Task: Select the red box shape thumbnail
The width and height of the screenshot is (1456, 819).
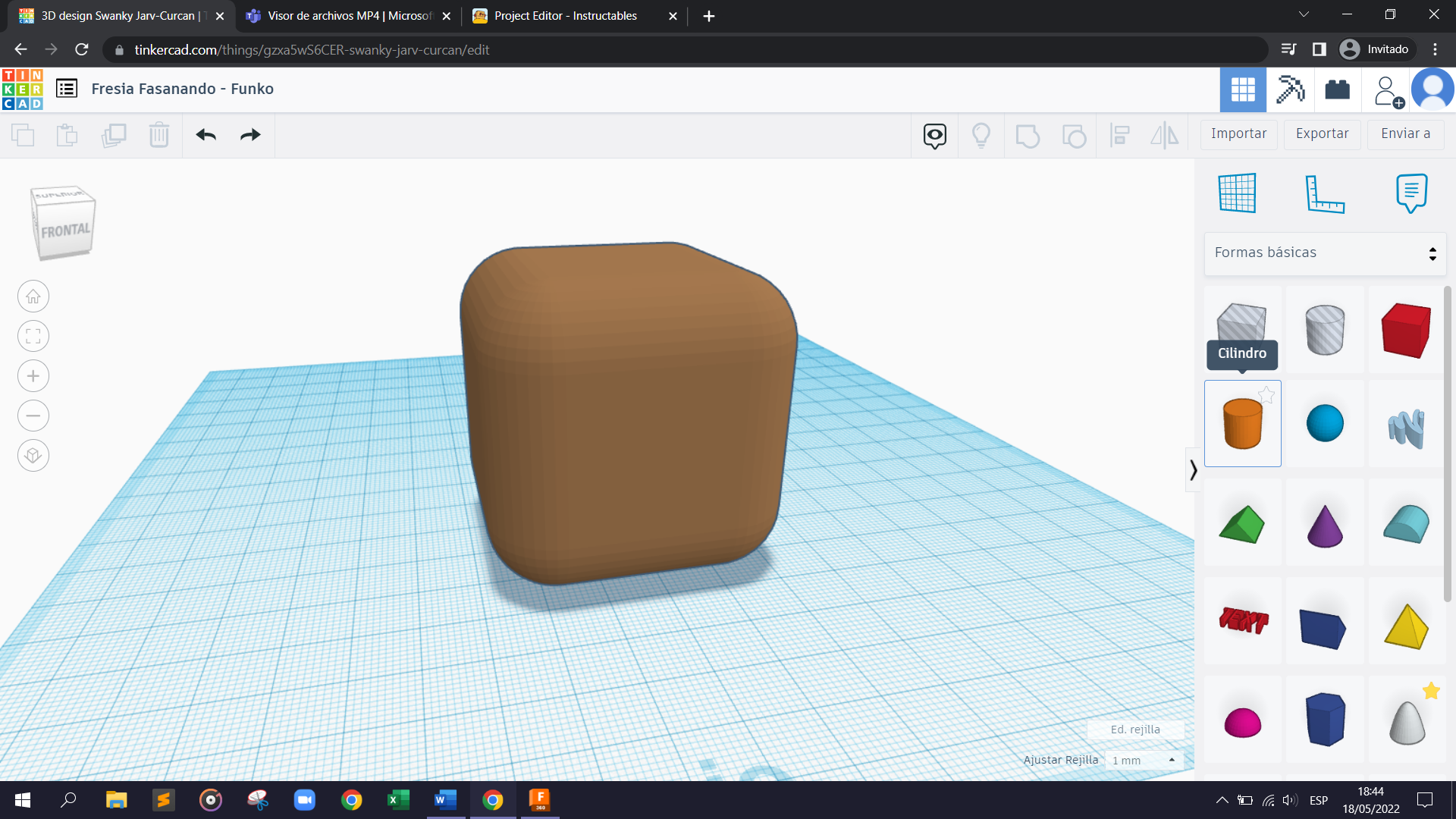Action: point(1406,331)
